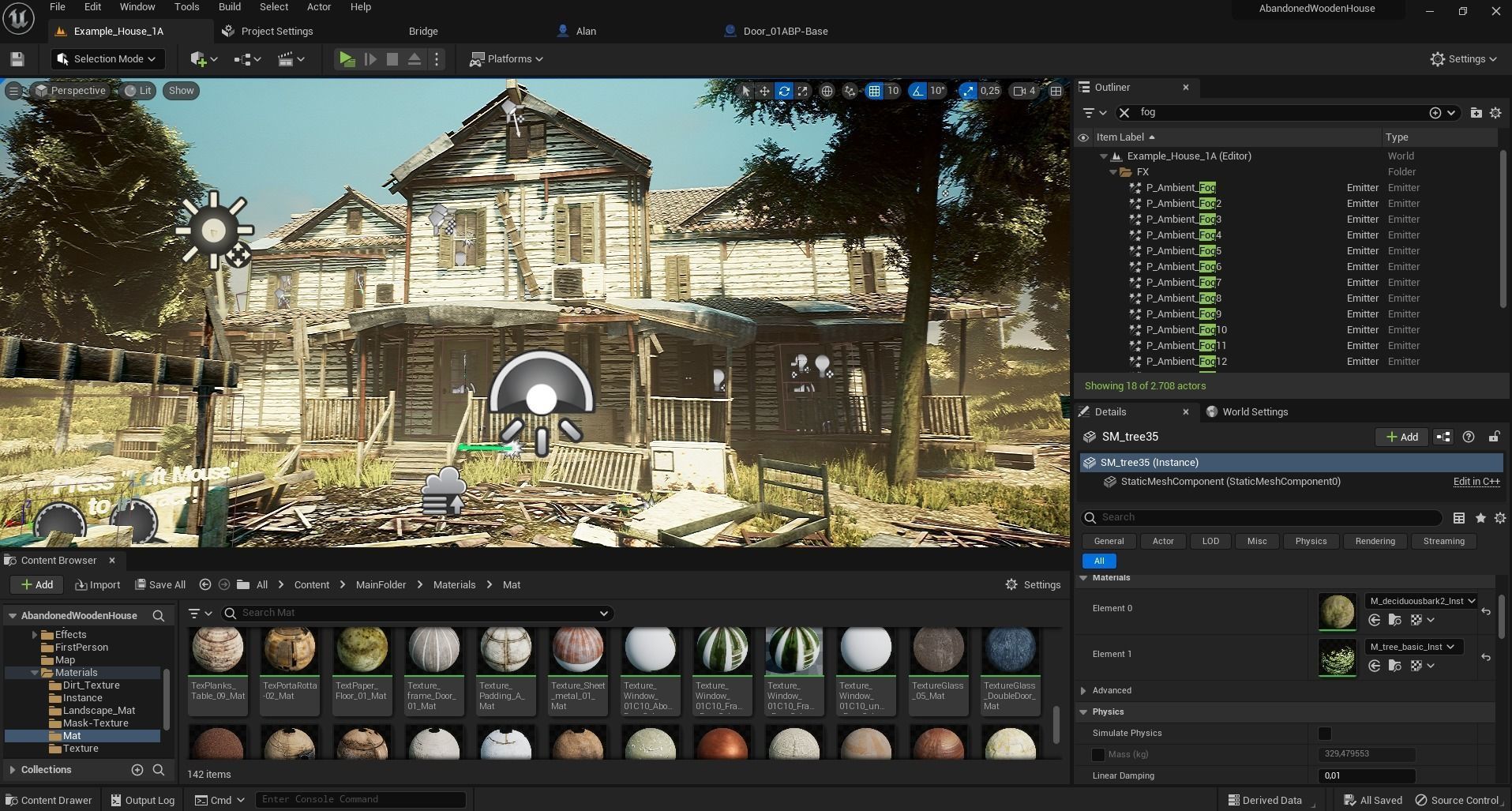Viewport: 1512px width, 811px height.
Task: Click the Details property matrix table icon
Action: pyautogui.click(x=1459, y=518)
